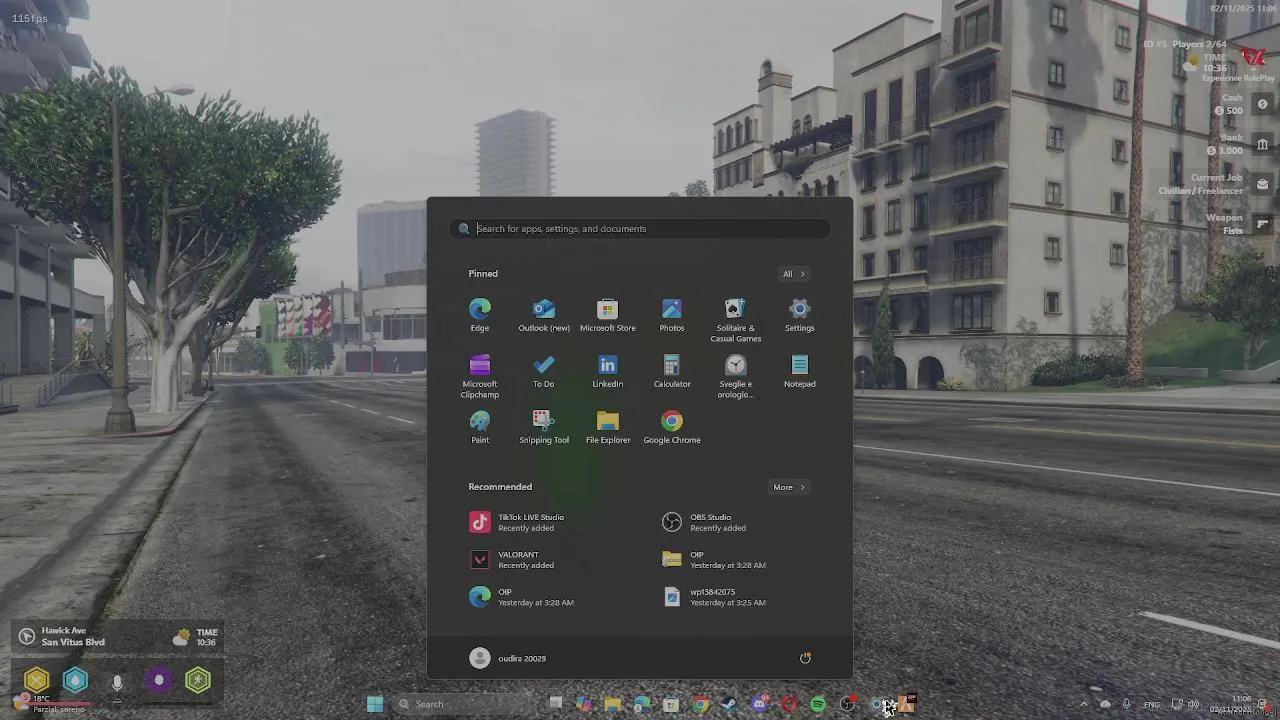The image size is (1280, 720).
Task: Open Sveglie e orologio clock app
Action: 736,376
